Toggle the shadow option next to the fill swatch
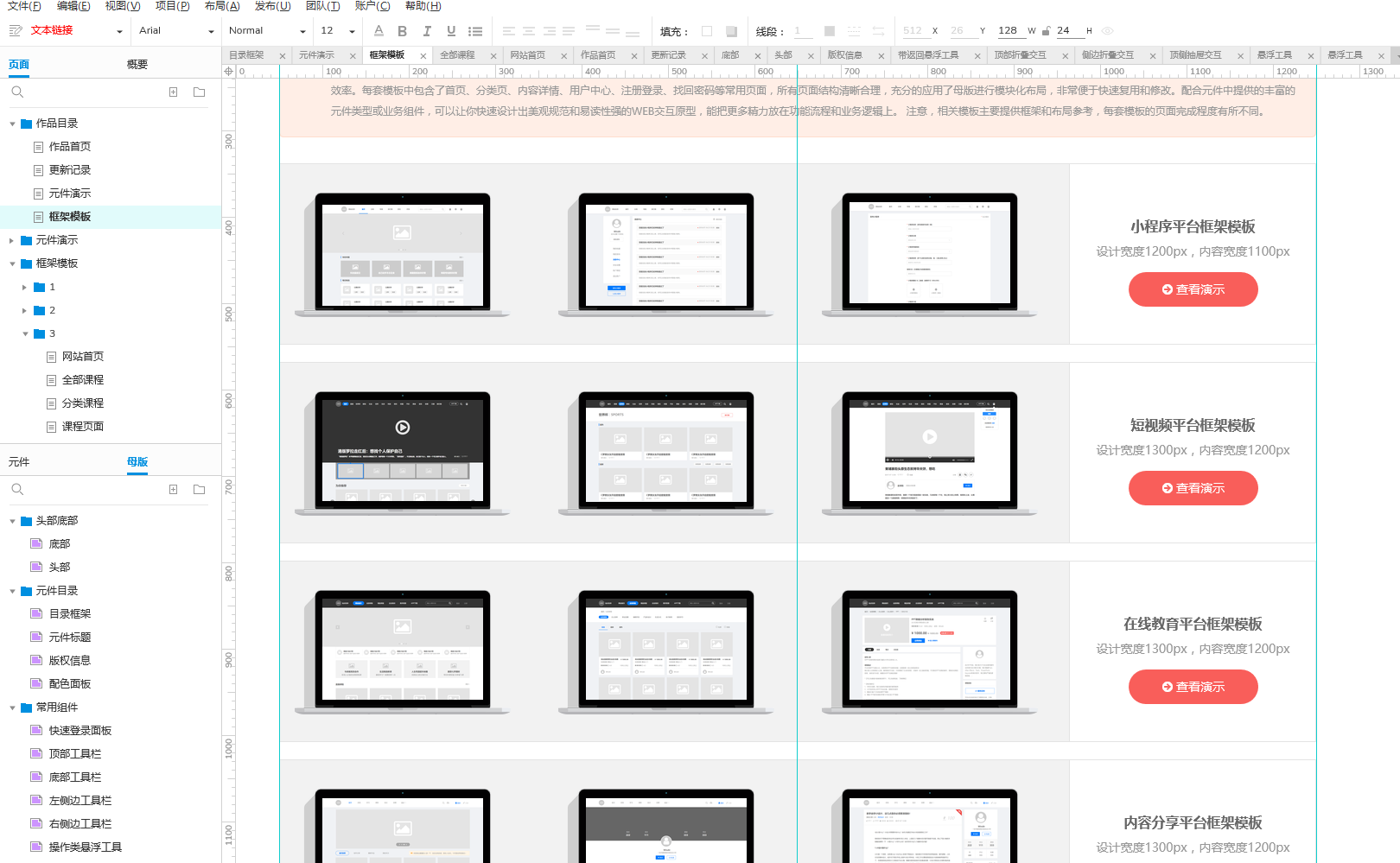This screenshot has width=1400, height=863. 731,31
